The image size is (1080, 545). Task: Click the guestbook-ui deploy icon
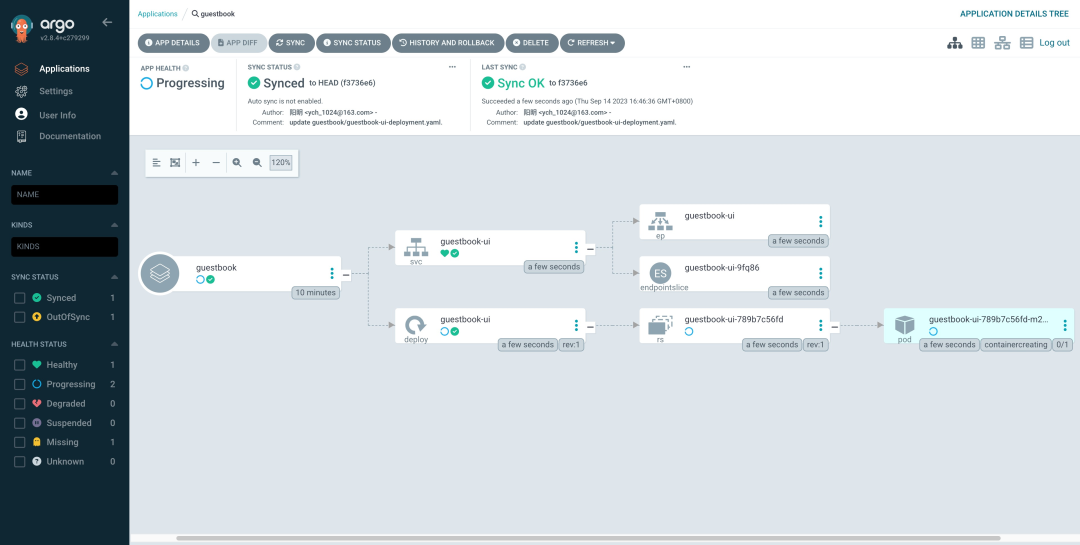point(416,324)
